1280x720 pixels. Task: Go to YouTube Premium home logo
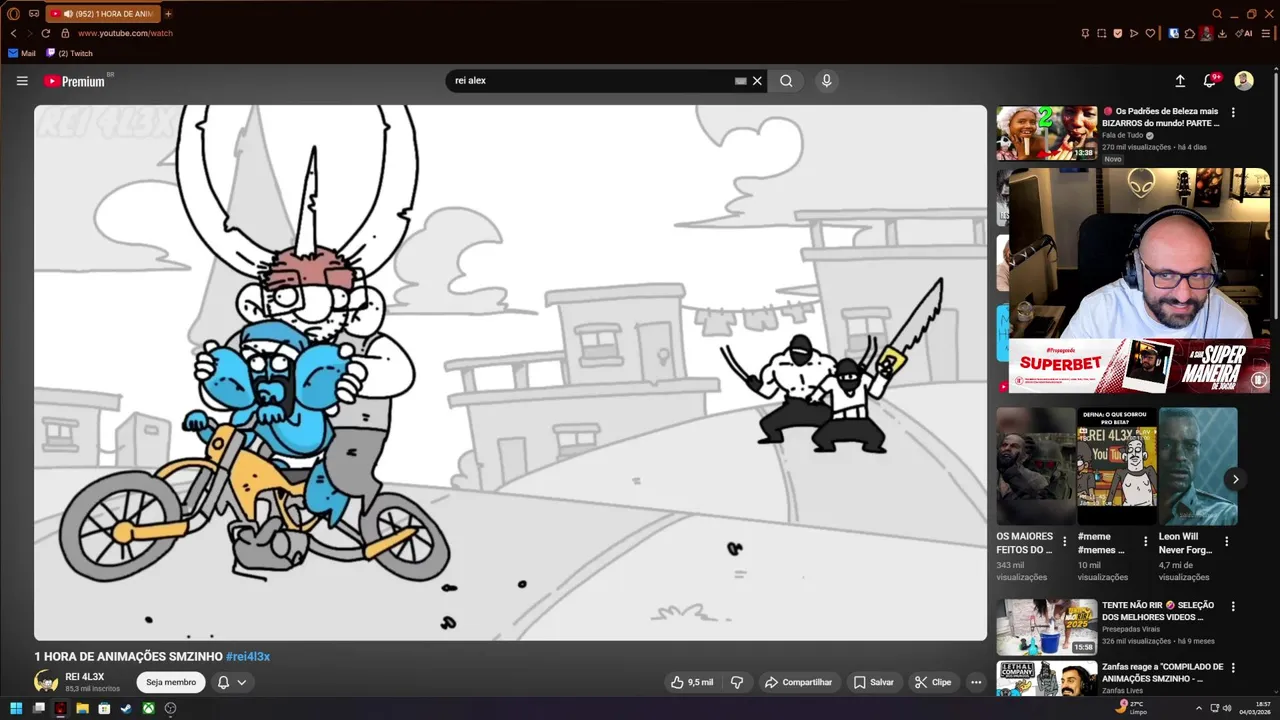75,81
